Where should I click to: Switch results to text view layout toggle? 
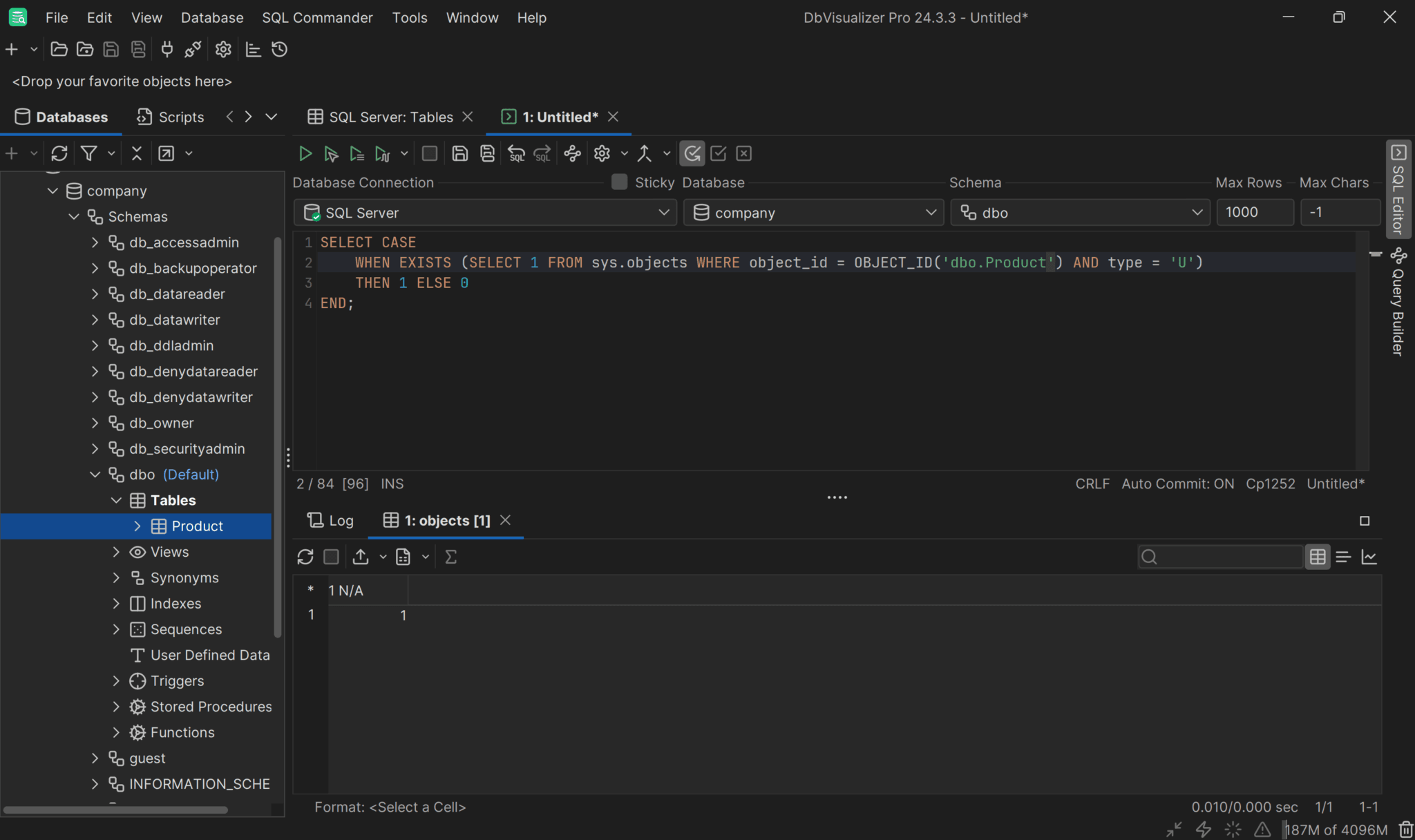click(x=1343, y=556)
